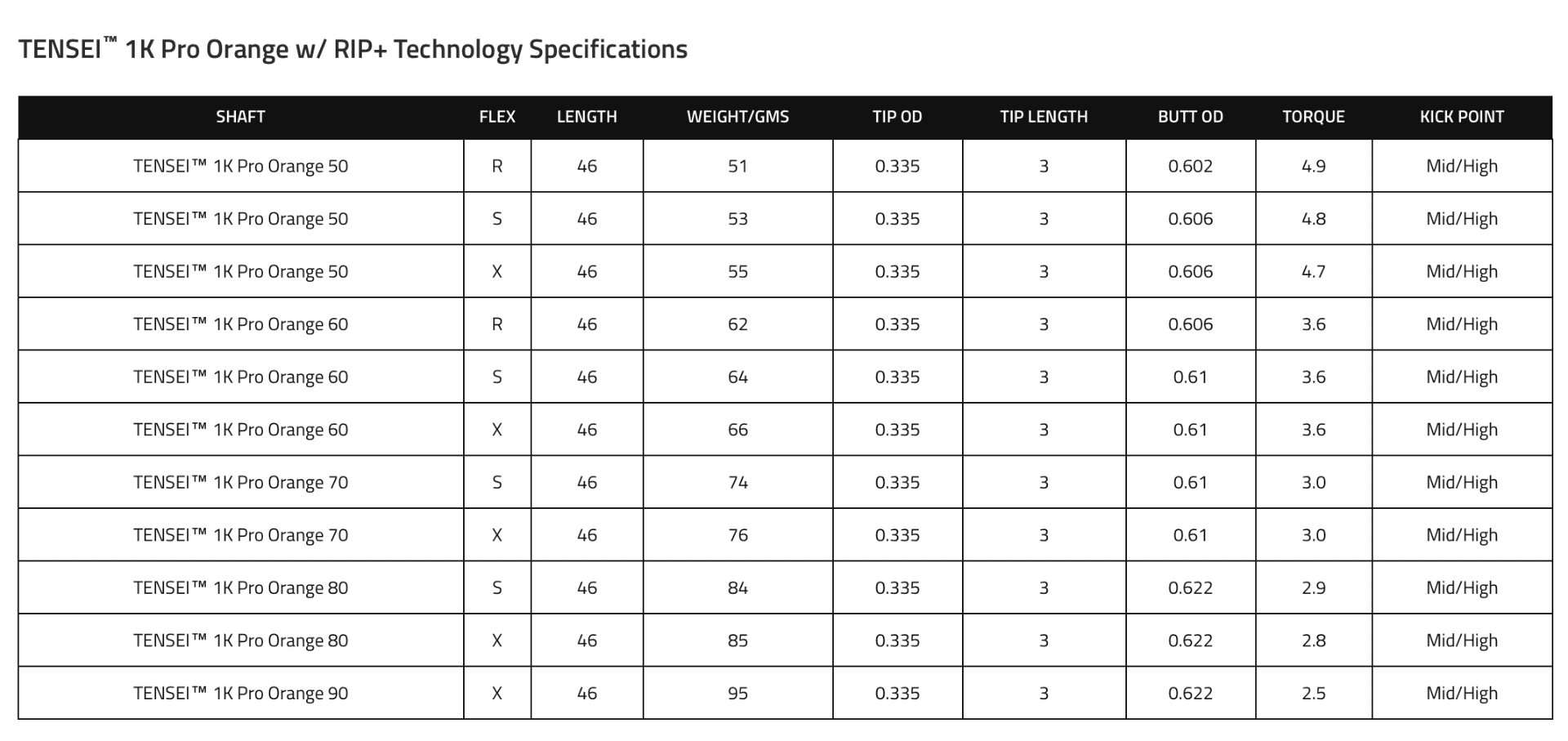Click the weight value 51

point(738,166)
